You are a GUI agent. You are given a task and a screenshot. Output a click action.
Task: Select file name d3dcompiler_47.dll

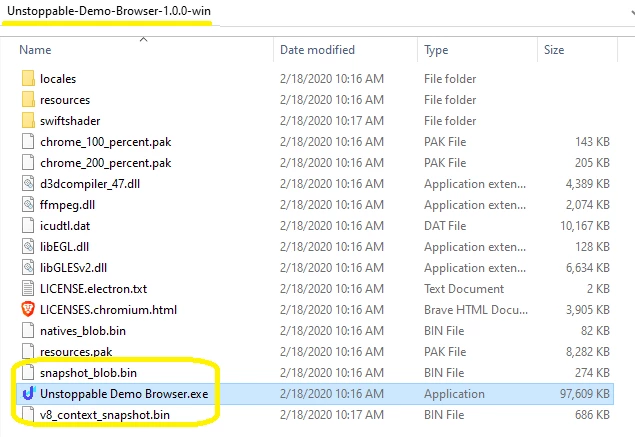90,184
